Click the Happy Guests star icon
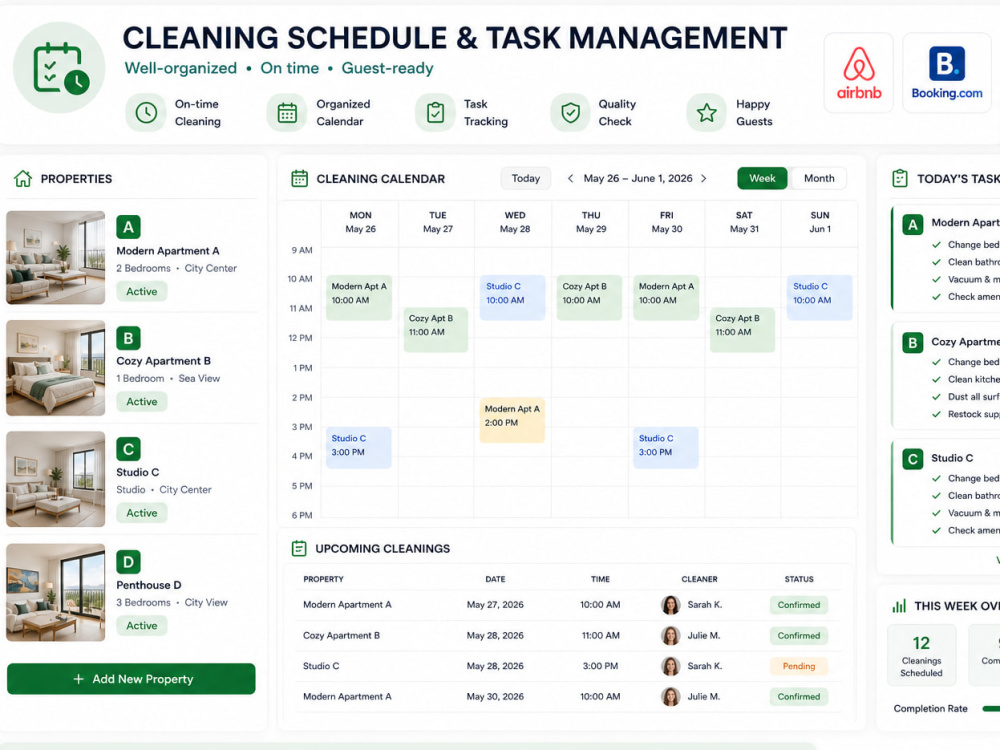 707,113
